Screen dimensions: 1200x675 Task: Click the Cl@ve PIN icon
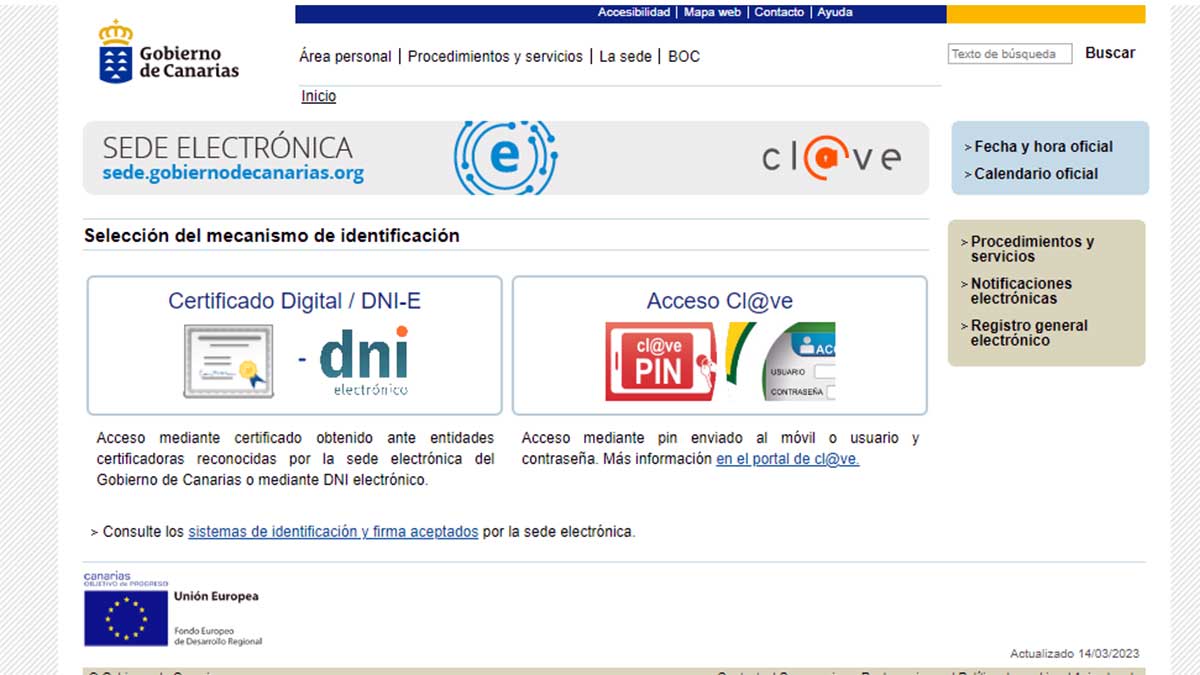[x=660, y=361]
